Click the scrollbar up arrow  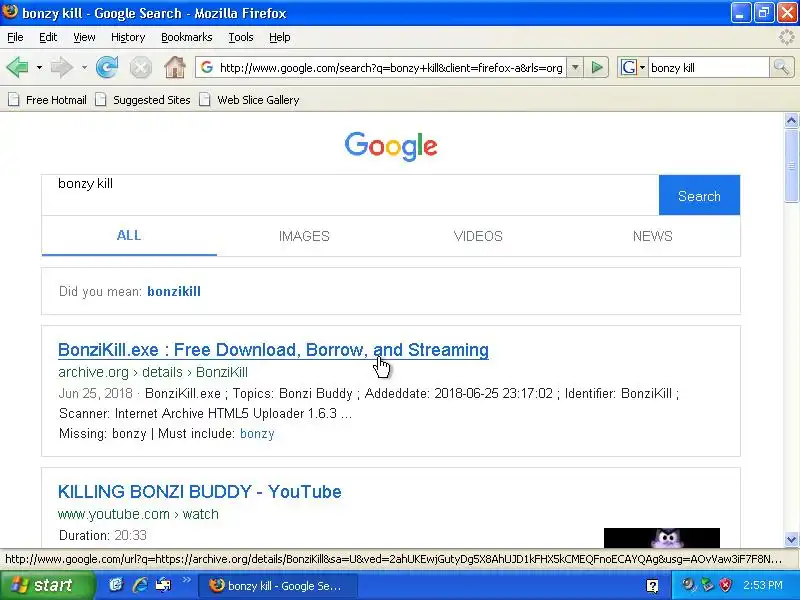click(x=791, y=120)
